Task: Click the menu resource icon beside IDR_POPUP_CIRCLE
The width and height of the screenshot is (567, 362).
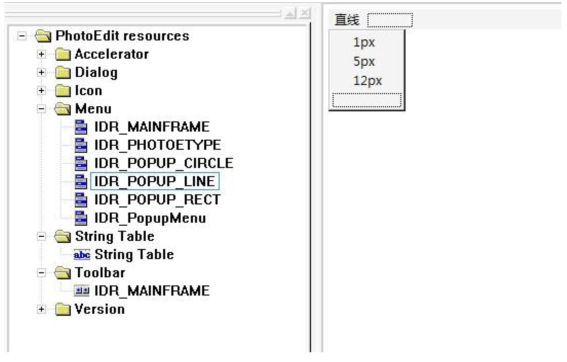Action: point(81,163)
